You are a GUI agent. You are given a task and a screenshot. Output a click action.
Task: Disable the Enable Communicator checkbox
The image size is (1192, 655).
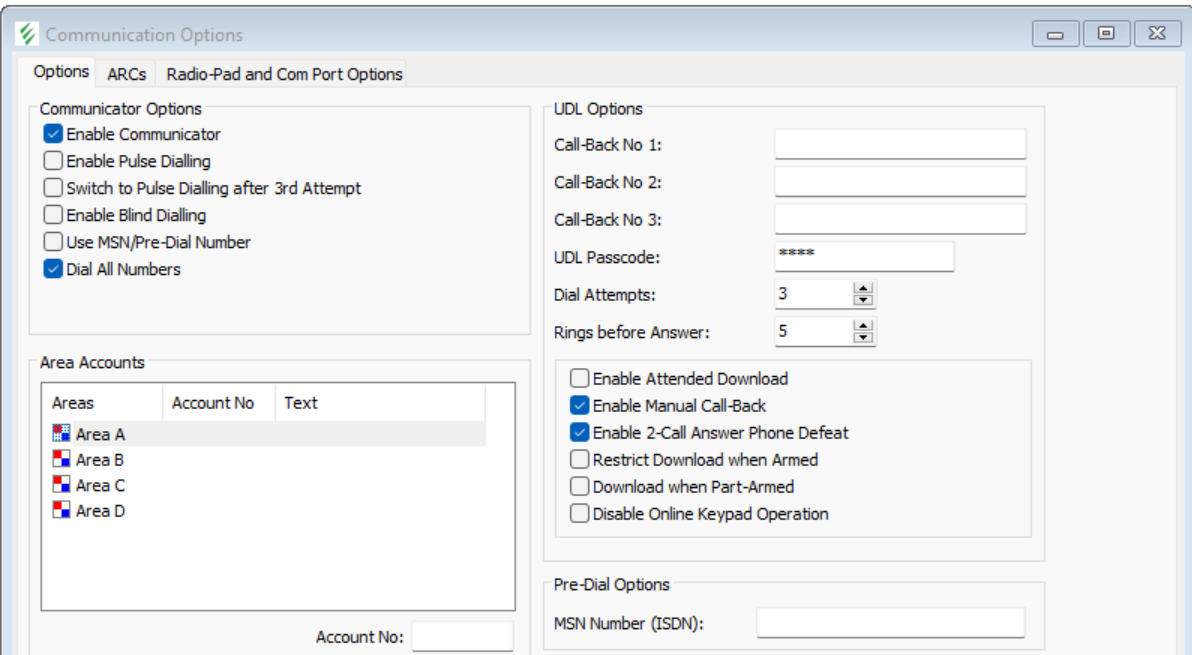[54, 134]
